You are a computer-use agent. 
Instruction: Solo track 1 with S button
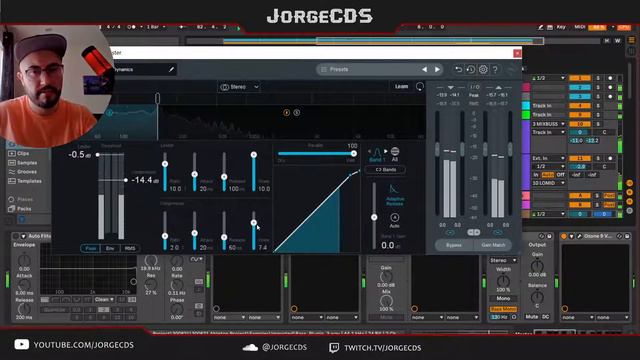point(598,78)
